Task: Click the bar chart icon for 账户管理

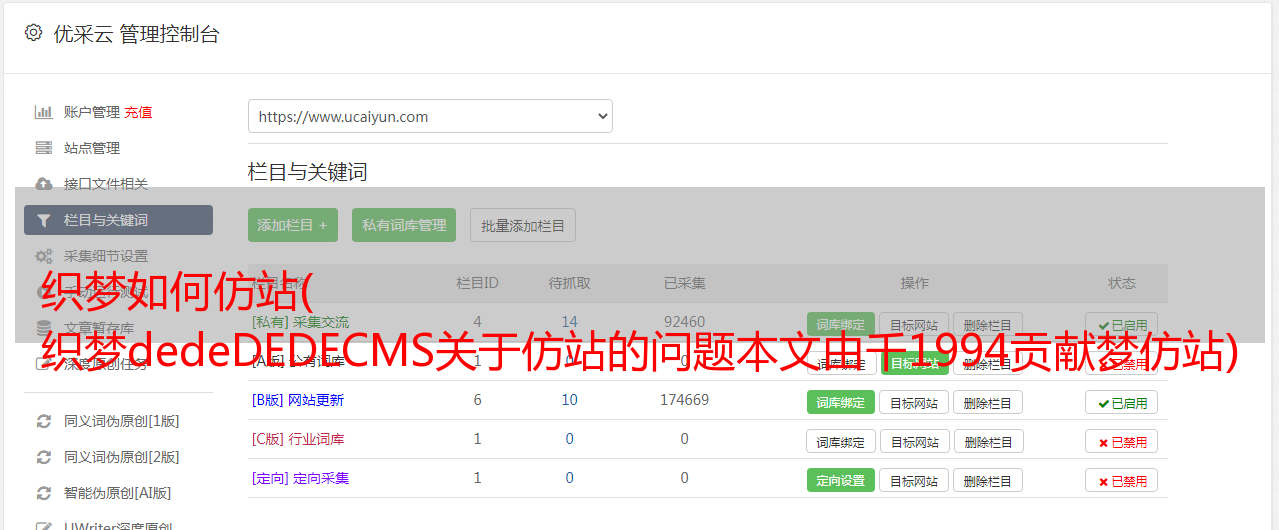Action: pos(43,112)
